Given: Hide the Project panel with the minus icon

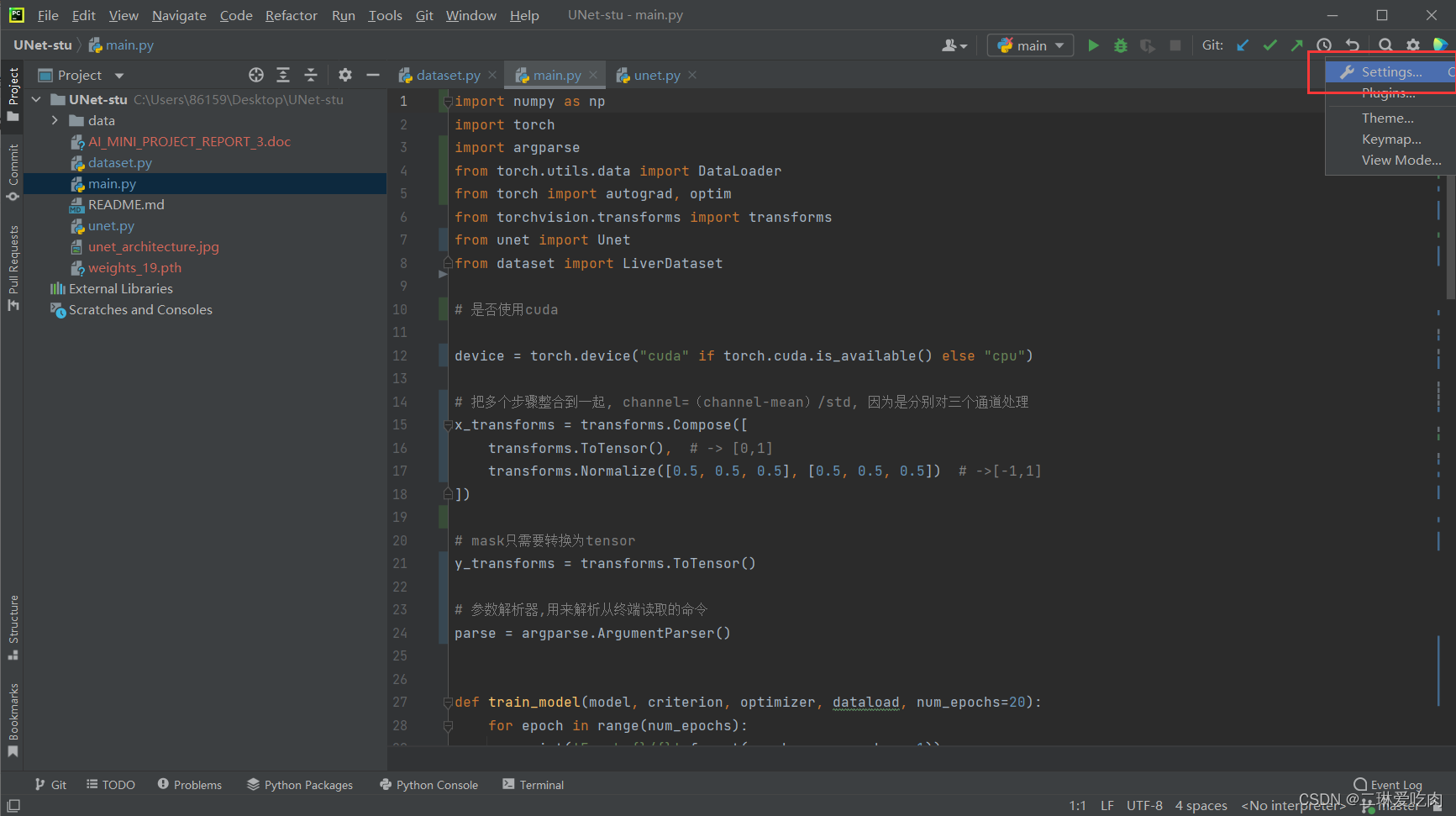Looking at the screenshot, I should tap(373, 75).
